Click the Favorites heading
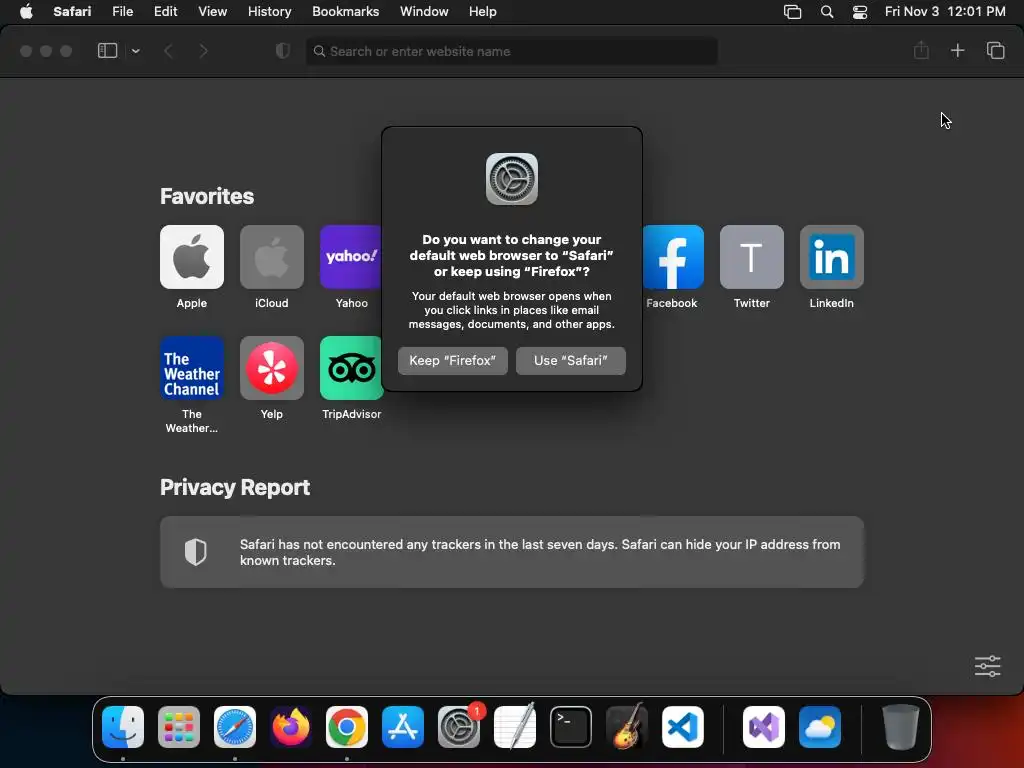The width and height of the screenshot is (1024, 768). tap(207, 196)
